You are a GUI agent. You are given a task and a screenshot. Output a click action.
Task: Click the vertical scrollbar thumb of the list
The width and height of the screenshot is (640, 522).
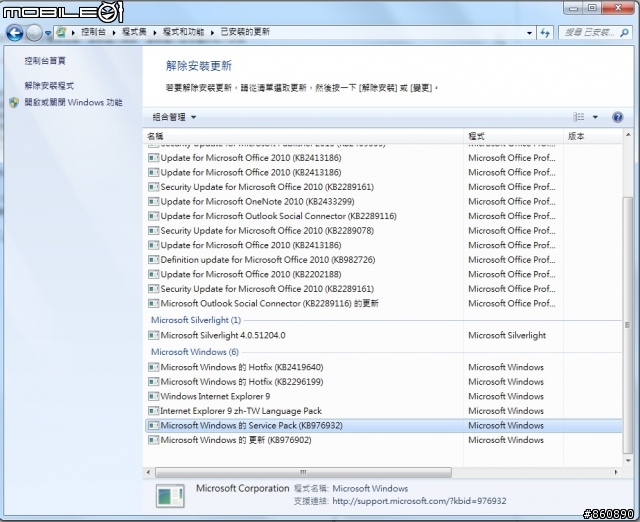pyautogui.click(x=627, y=325)
